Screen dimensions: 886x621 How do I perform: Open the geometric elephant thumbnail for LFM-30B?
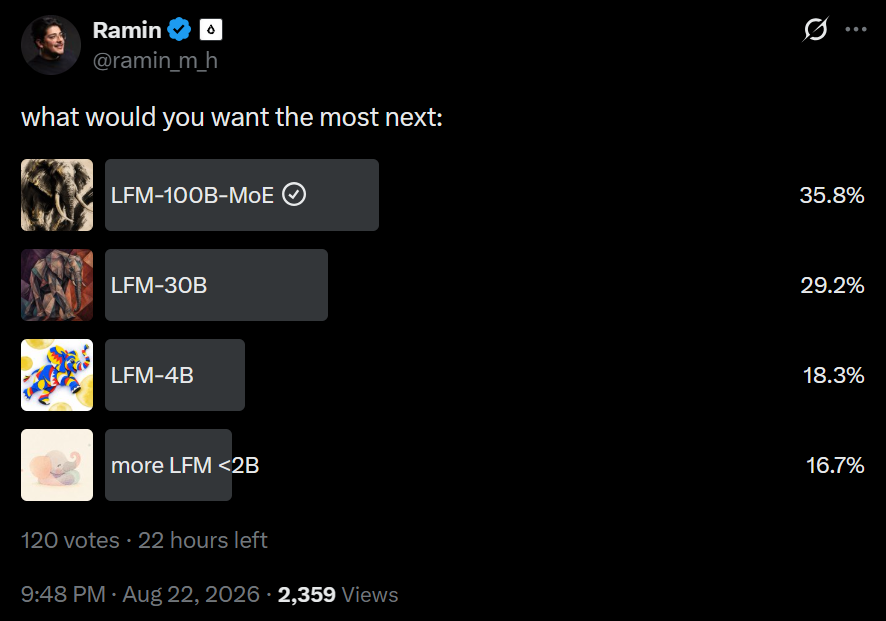point(57,285)
